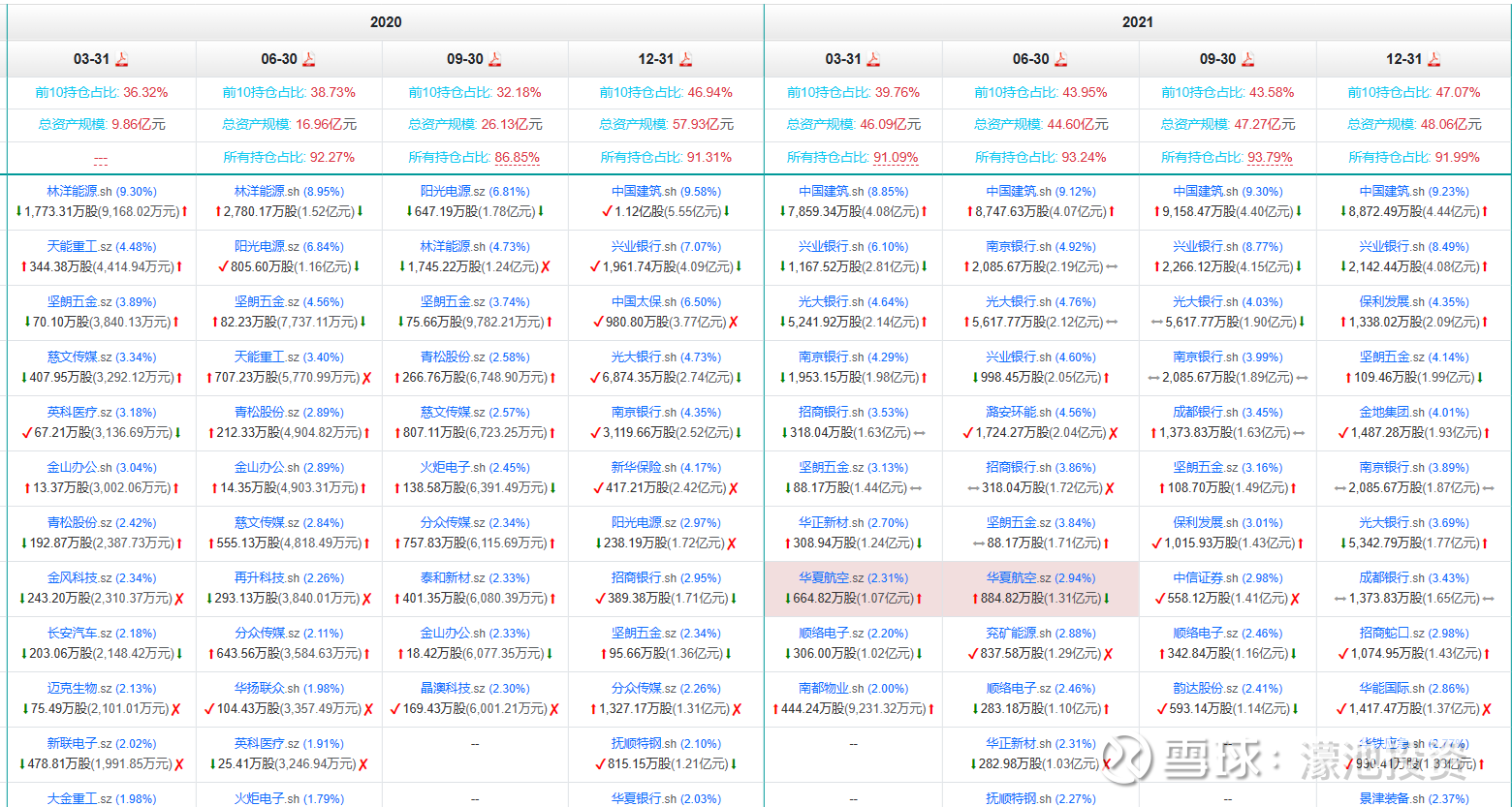The height and width of the screenshot is (807, 1512).
Task: Click the all-holdings ratio 93.79%
Action: [x=1270, y=158]
